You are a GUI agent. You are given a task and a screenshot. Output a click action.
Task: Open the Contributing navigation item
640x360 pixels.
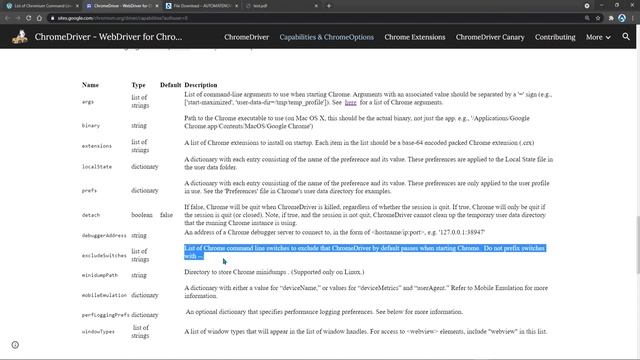click(555, 37)
